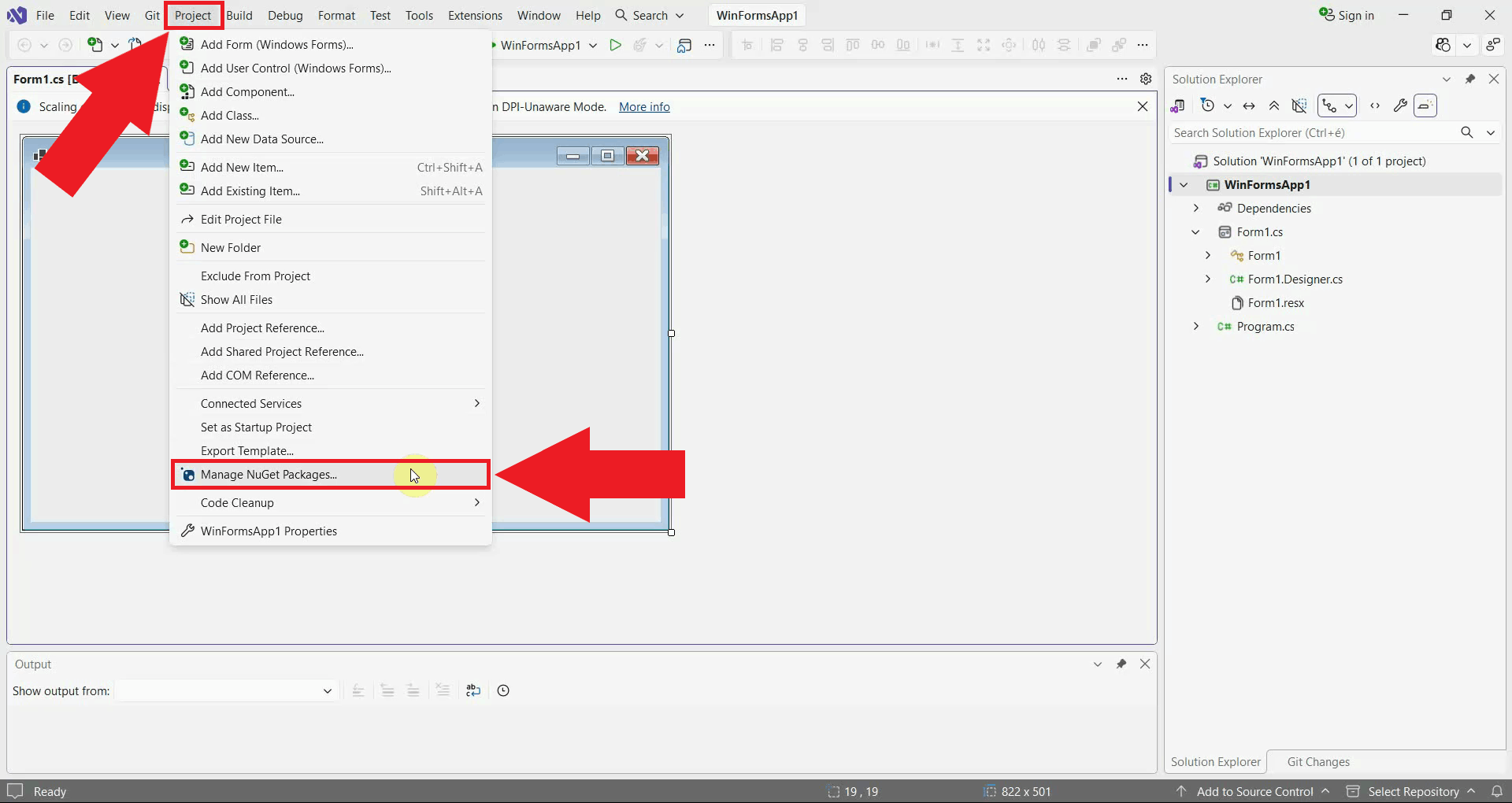
Task: Click Align to Grid layout icon
Action: [747, 45]
